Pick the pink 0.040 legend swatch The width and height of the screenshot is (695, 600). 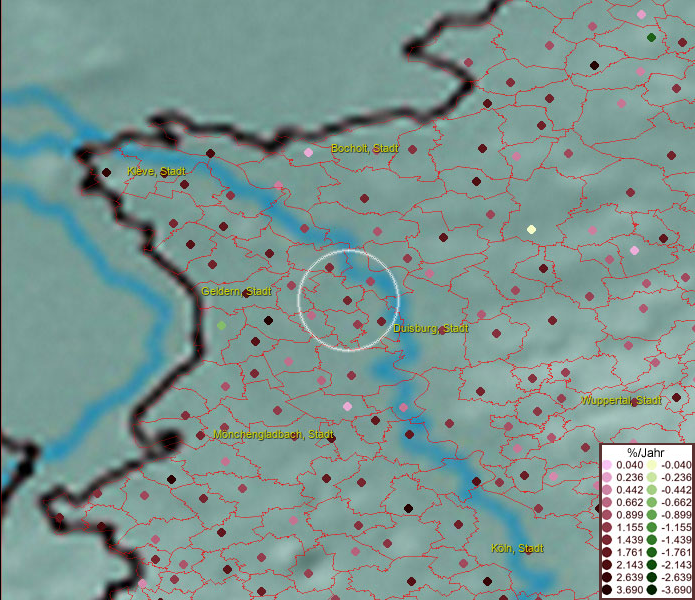tap(607, 465)
